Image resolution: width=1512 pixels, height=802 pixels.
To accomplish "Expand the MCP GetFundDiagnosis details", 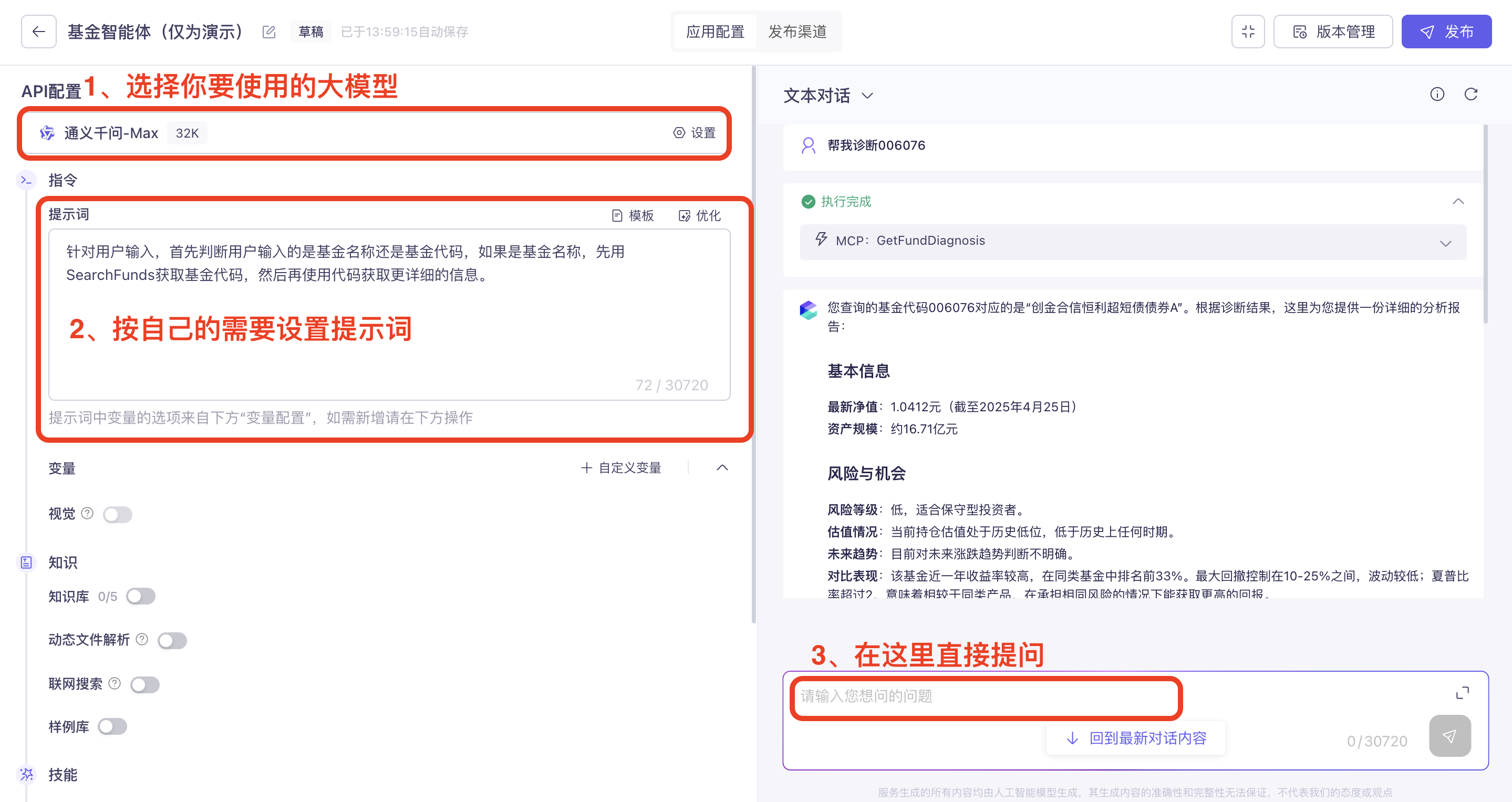I will pyautogui.click(x=1445, y=243).
